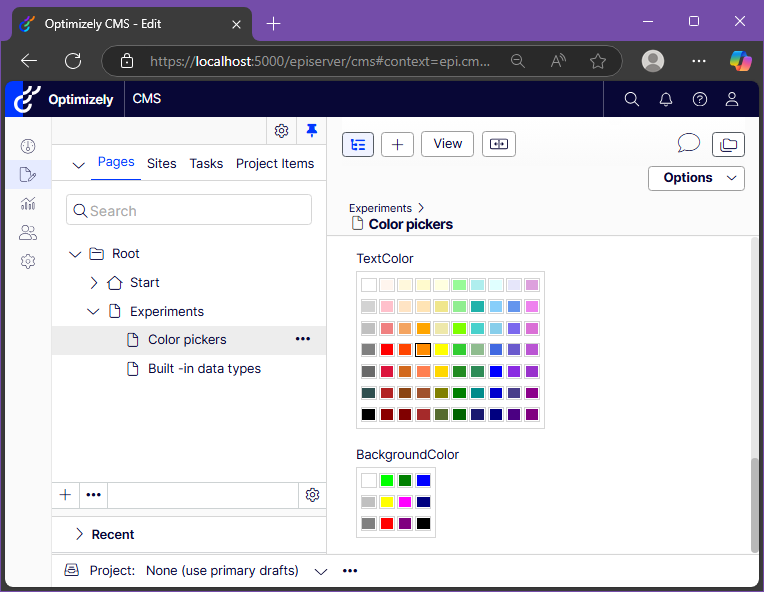
Task: Switch to the Sites tab
Action: (x=161, y=164)
